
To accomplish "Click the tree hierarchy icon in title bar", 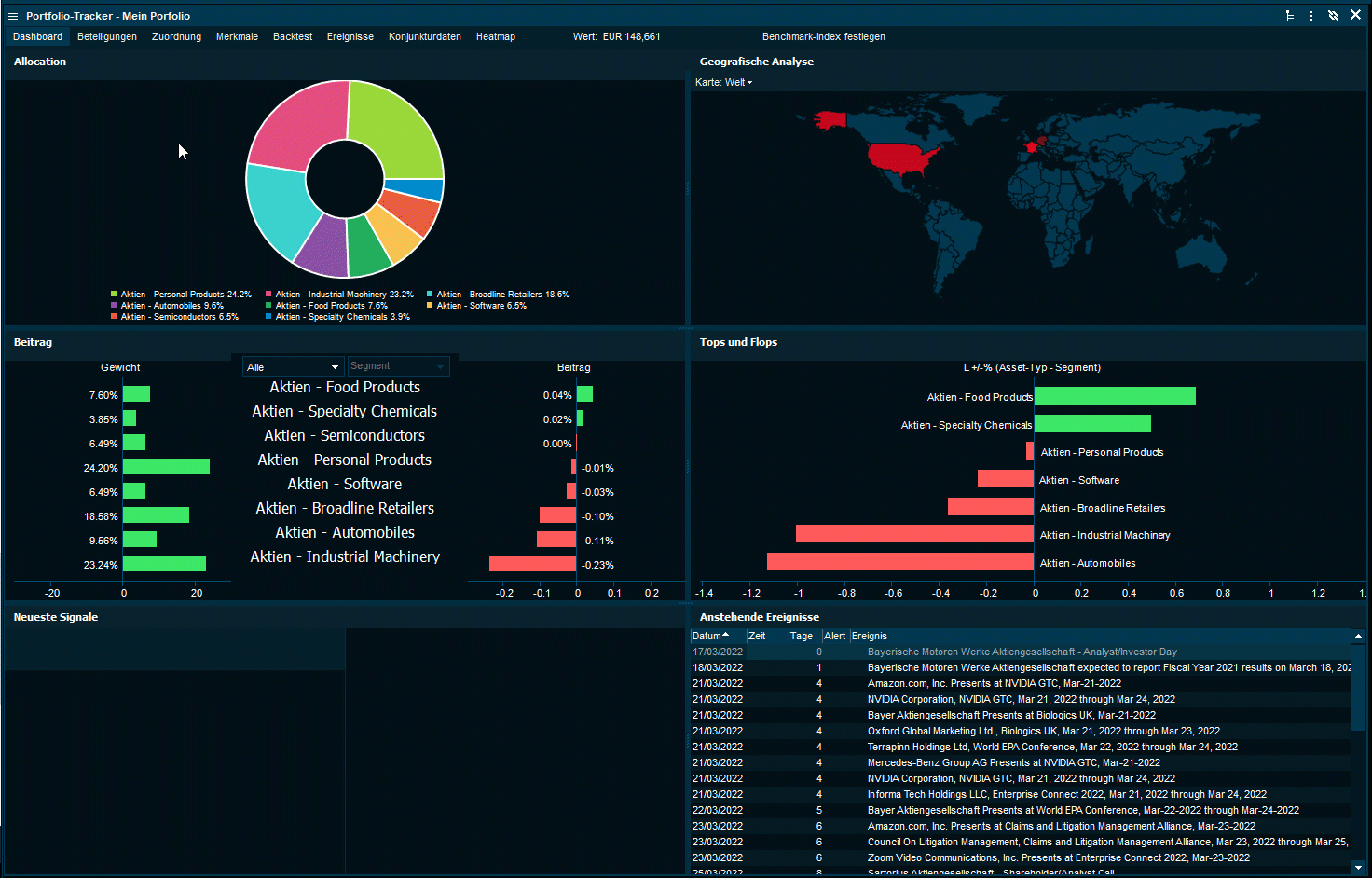I will click(1290, 16).
